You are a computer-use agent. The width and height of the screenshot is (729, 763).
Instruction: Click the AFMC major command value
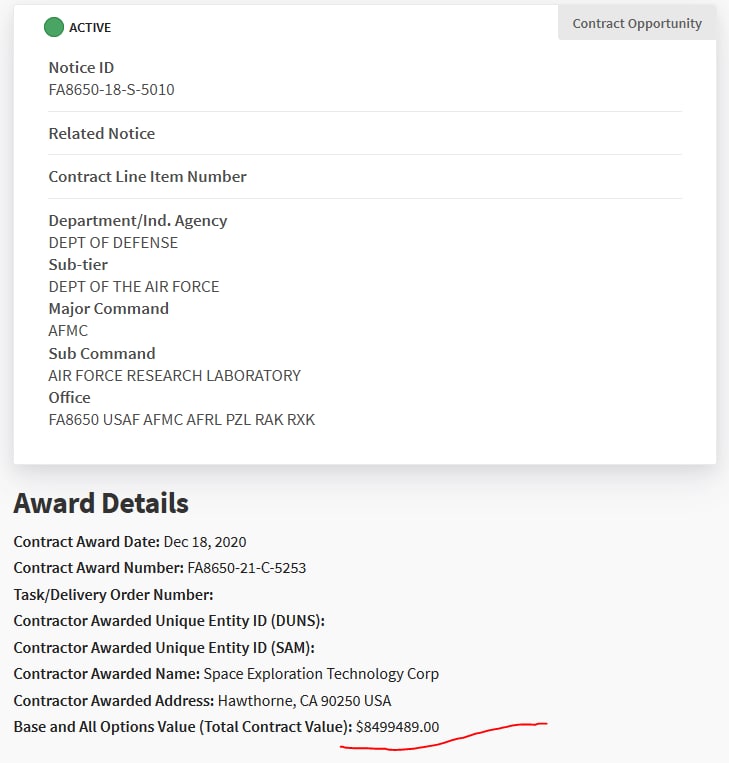68,331
